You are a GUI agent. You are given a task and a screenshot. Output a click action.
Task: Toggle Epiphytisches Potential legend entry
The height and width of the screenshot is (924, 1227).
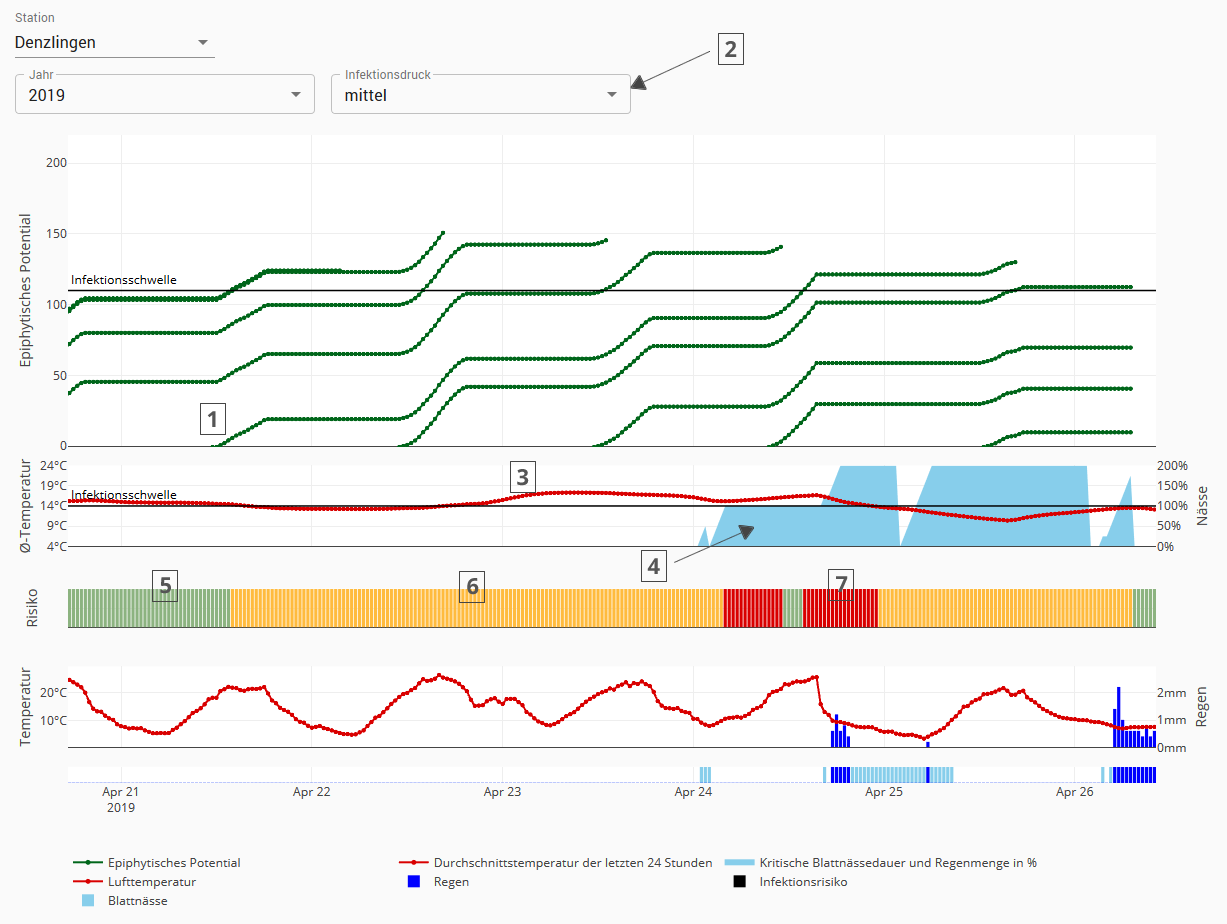tap(174, 863)
